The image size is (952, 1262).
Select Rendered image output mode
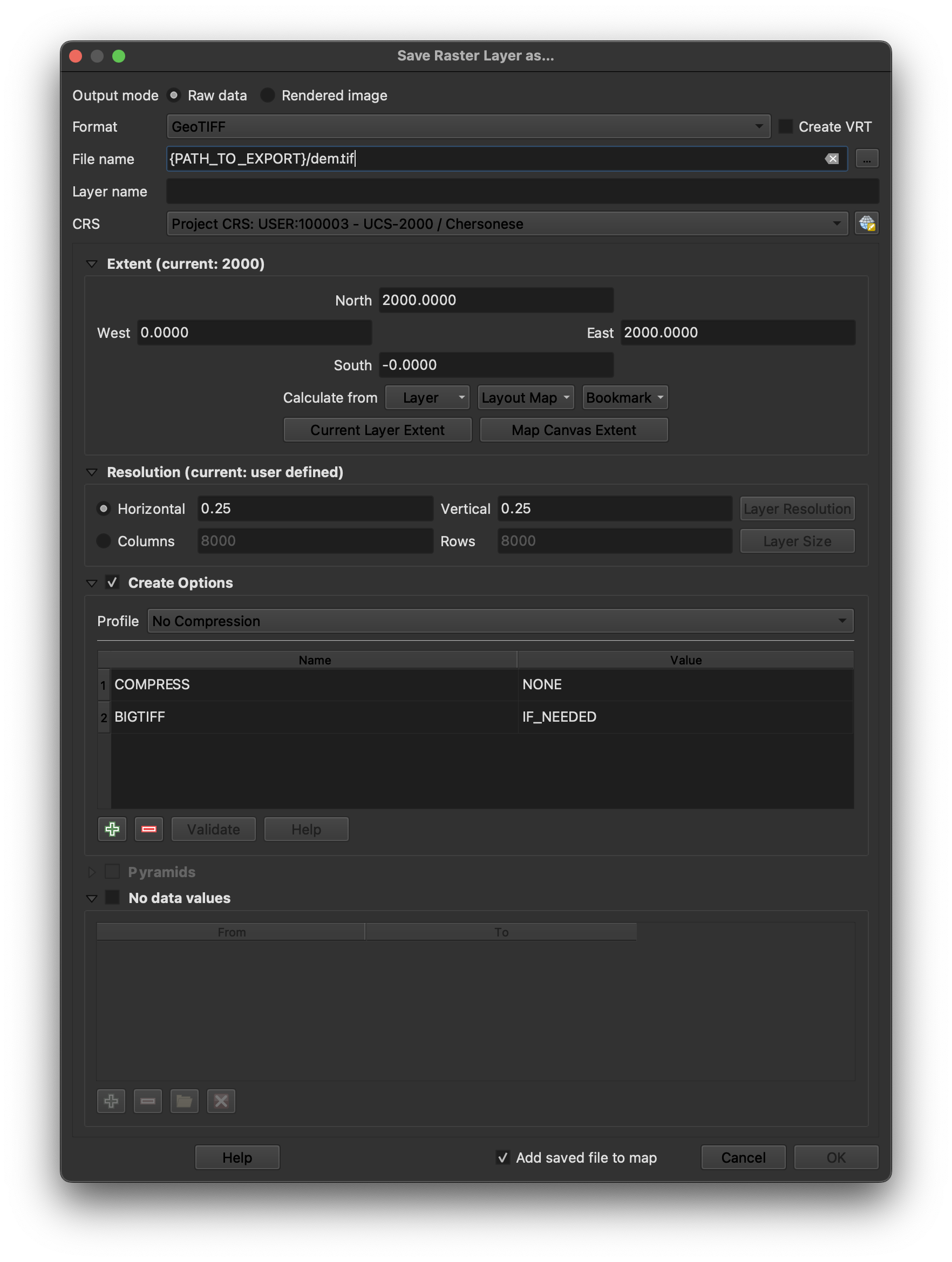268,96
